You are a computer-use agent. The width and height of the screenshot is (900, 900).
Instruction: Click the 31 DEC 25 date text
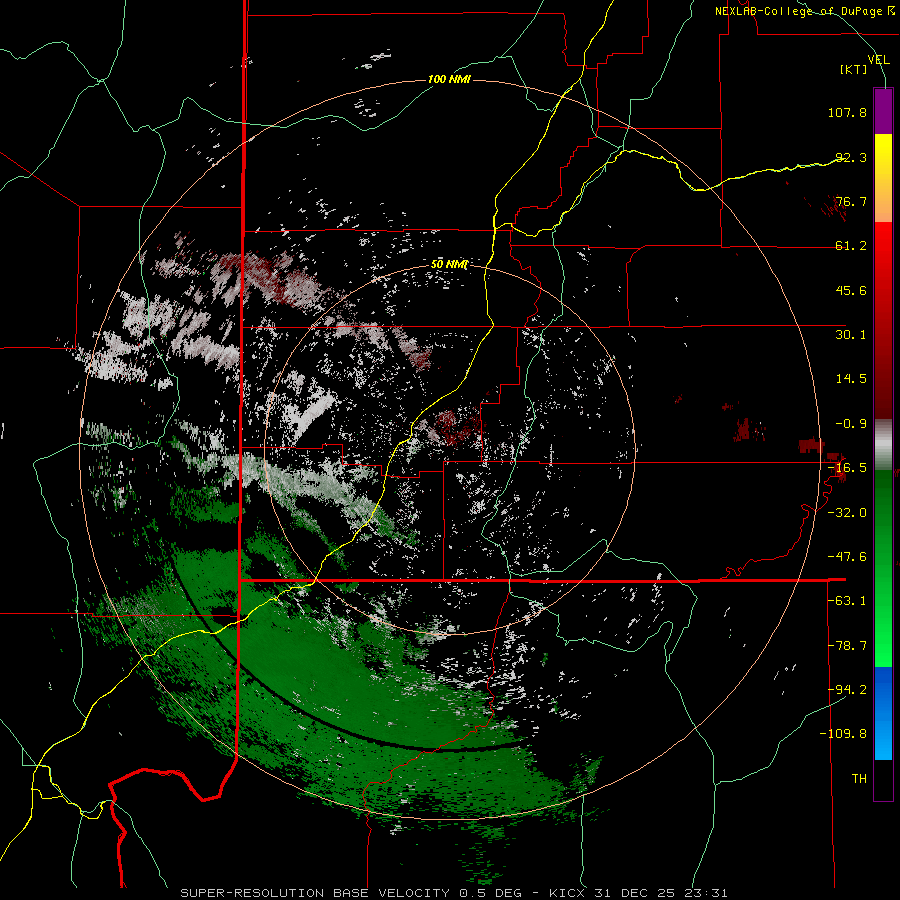[635, 893]
